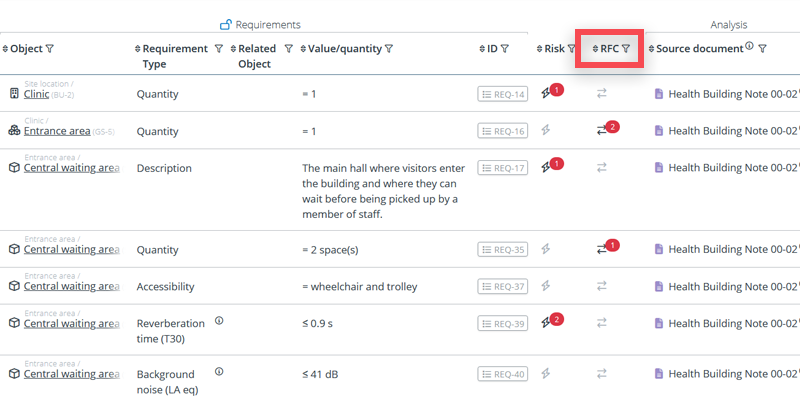Click the REQ-40 ID tag
The height and width of the screenshot is (400, 800).
point(502,374)
